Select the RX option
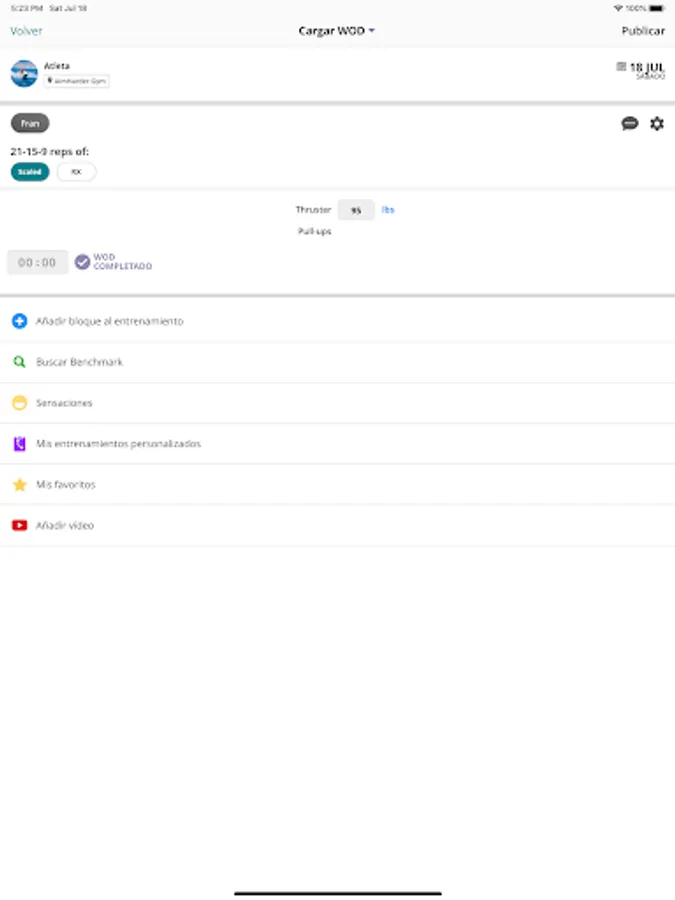The width and height of the screenshot is (675, 900). (x=76, y=172)
